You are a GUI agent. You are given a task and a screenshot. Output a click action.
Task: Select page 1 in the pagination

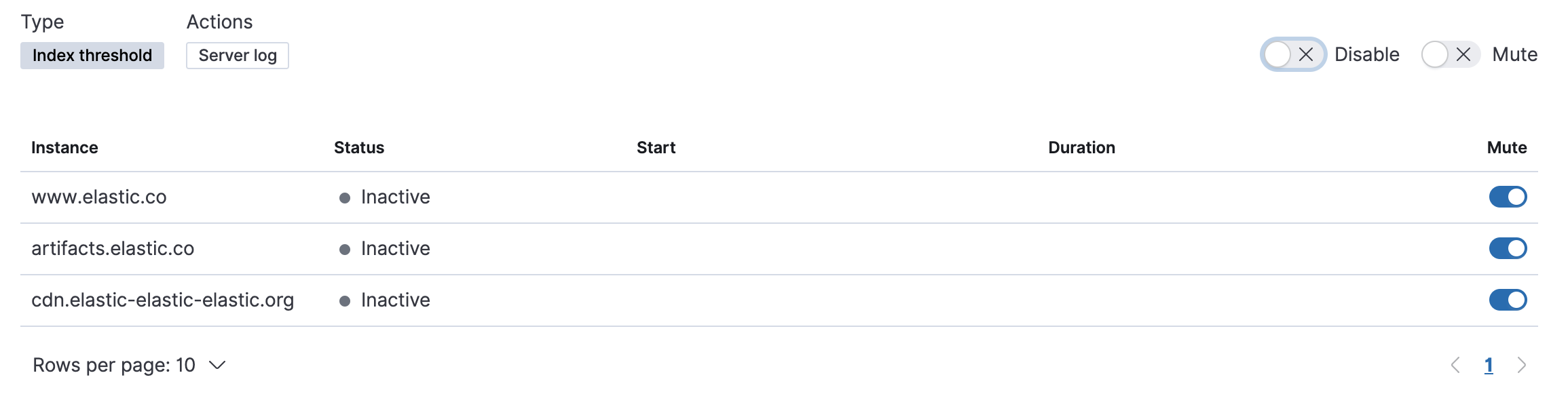pos(1489,365)
